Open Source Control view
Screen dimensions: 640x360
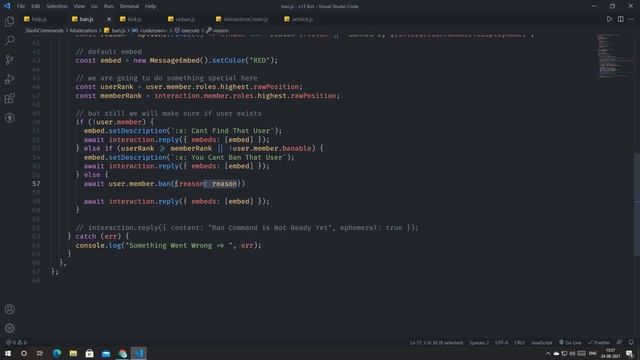[x=9, y=60]
